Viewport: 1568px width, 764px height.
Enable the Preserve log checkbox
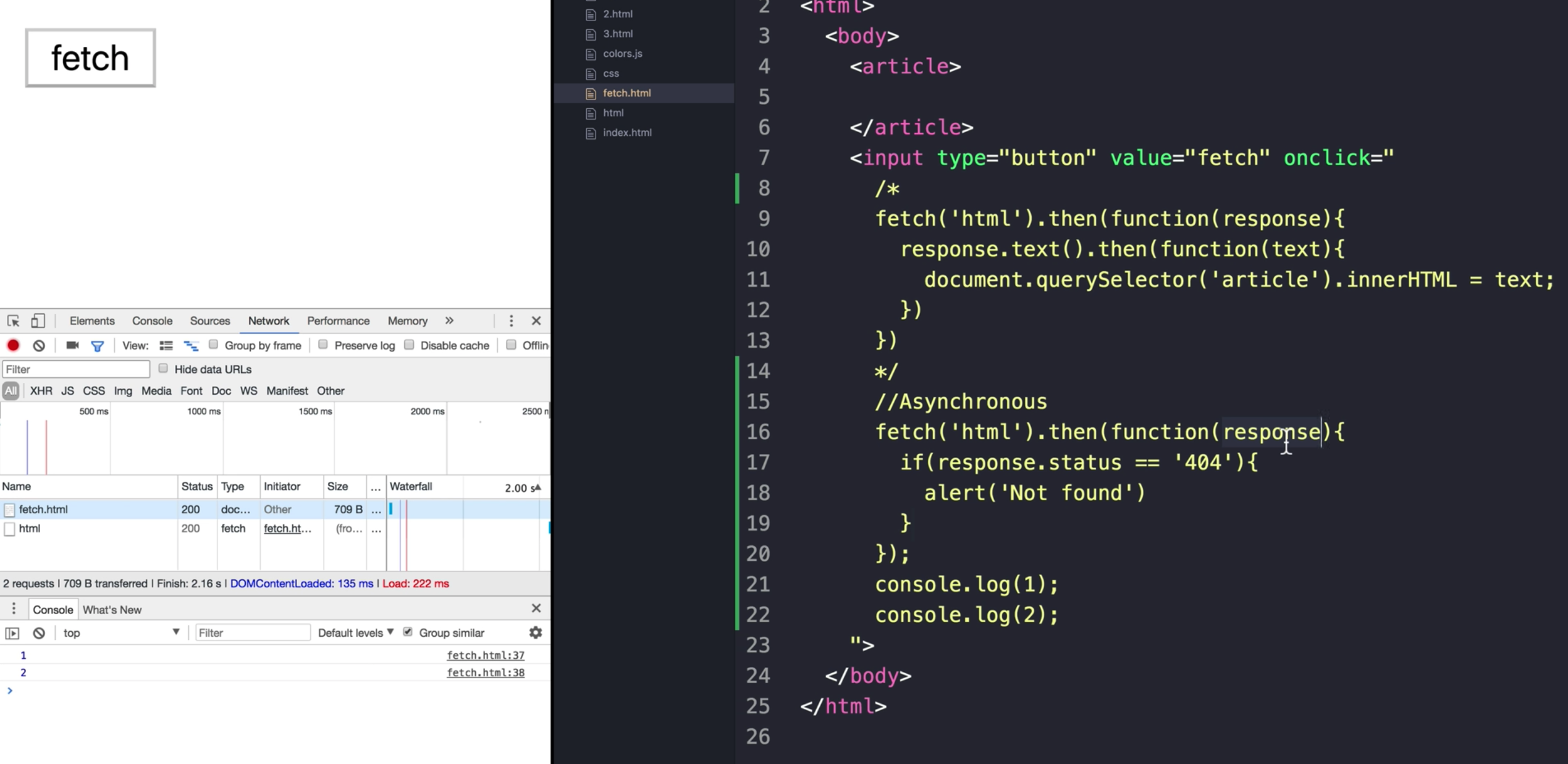click(323, 345)
